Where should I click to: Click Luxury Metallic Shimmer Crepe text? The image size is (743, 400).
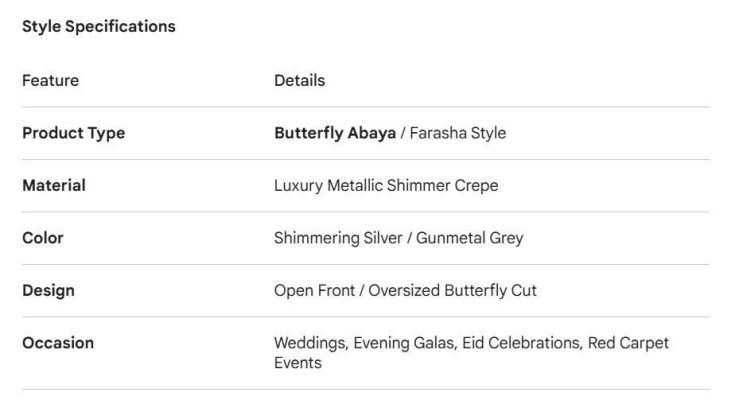[x=385, y=185]
